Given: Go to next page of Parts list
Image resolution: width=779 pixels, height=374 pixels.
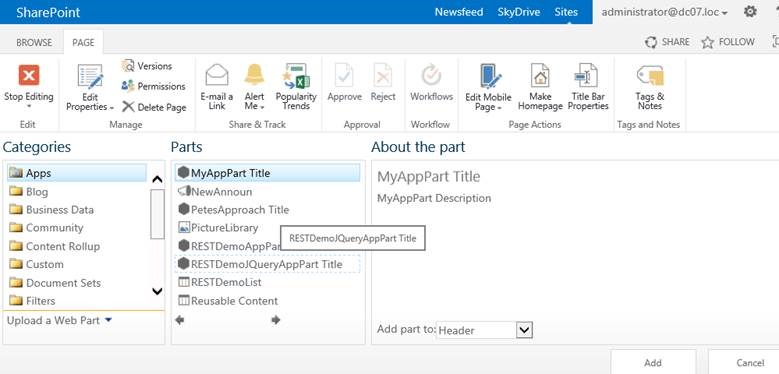Looking at the screenshot, I should 276,320.
